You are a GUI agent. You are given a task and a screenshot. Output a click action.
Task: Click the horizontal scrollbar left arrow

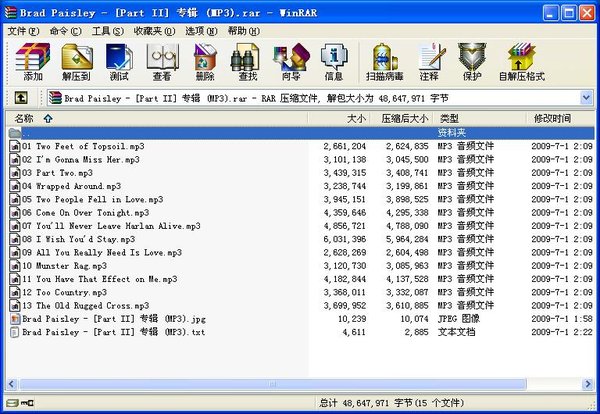[x=12, y=384]
